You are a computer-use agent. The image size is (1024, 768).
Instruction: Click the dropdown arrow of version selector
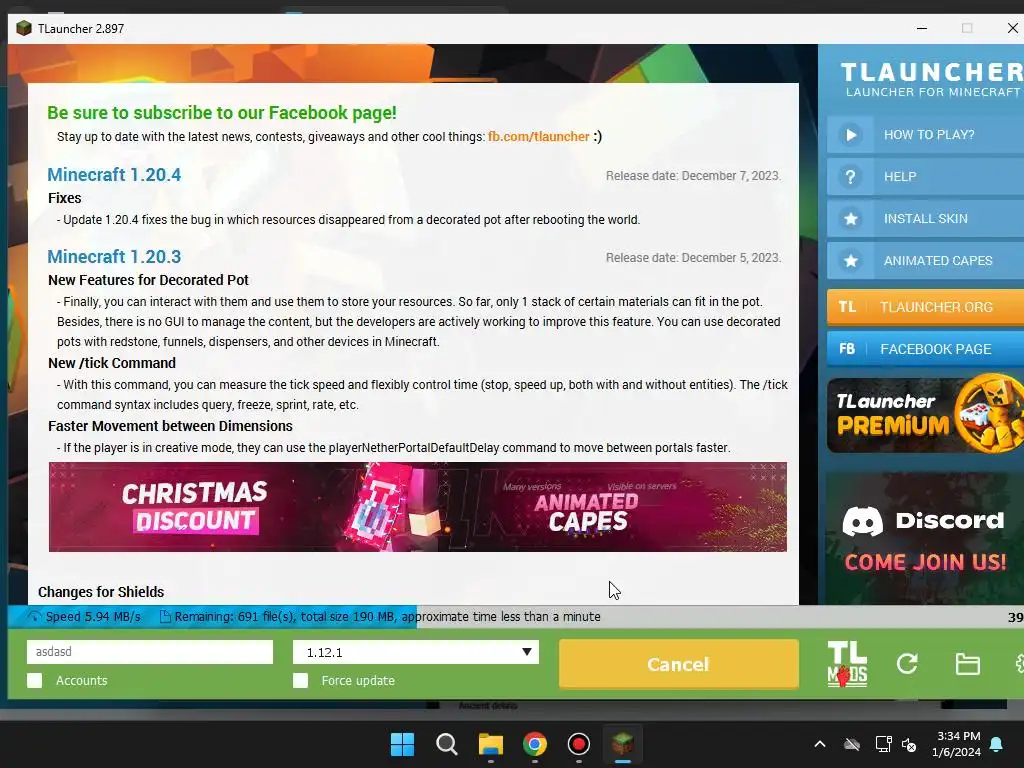click(x=526, y=652)
